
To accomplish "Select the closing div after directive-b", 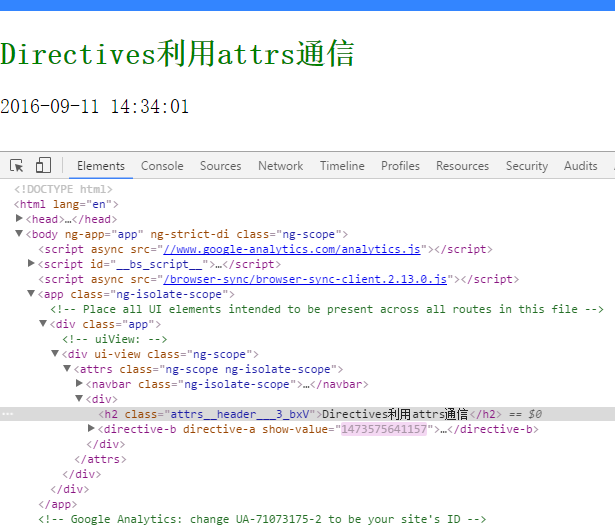I will 106,444.
